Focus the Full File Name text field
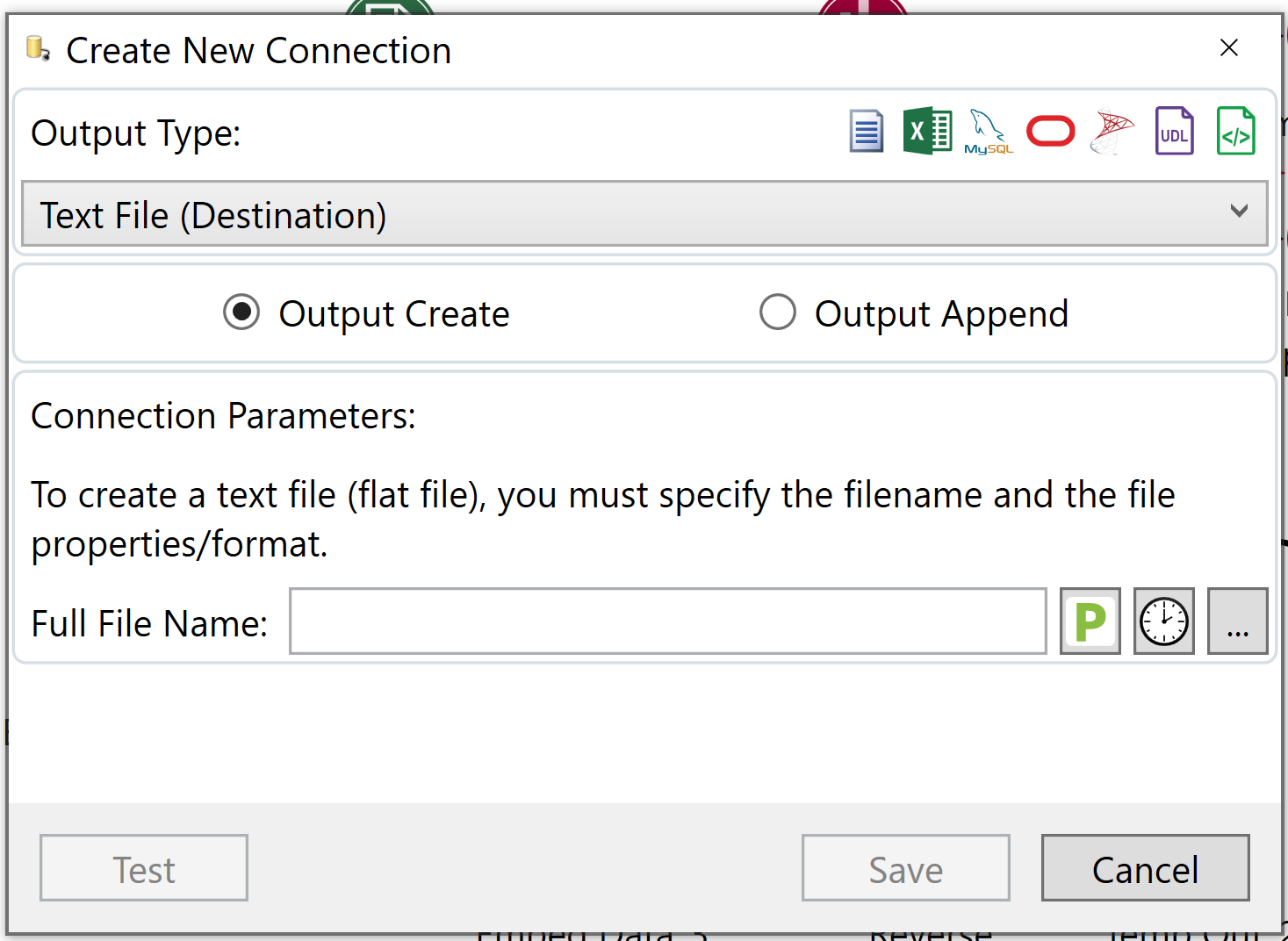The height and width of the screenshot is (941, 1288). point(667,621)
